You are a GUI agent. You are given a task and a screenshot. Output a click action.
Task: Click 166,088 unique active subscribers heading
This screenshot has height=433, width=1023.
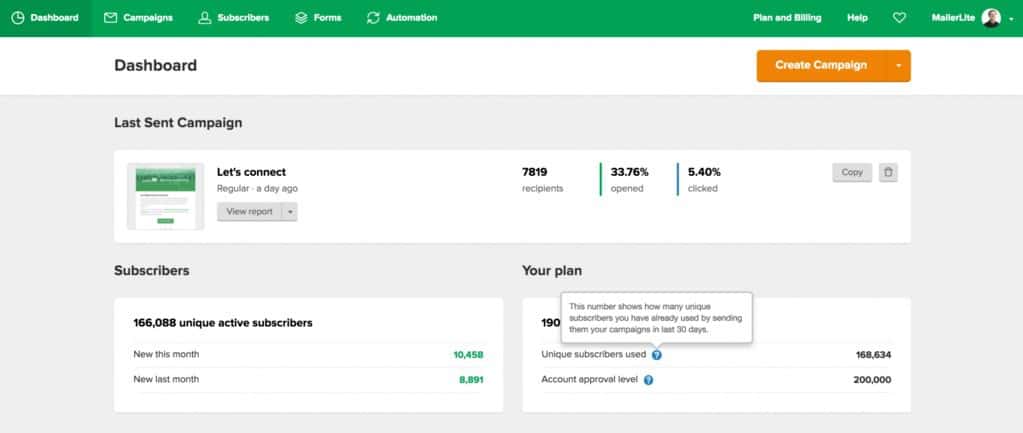click(x=222, y=323)
